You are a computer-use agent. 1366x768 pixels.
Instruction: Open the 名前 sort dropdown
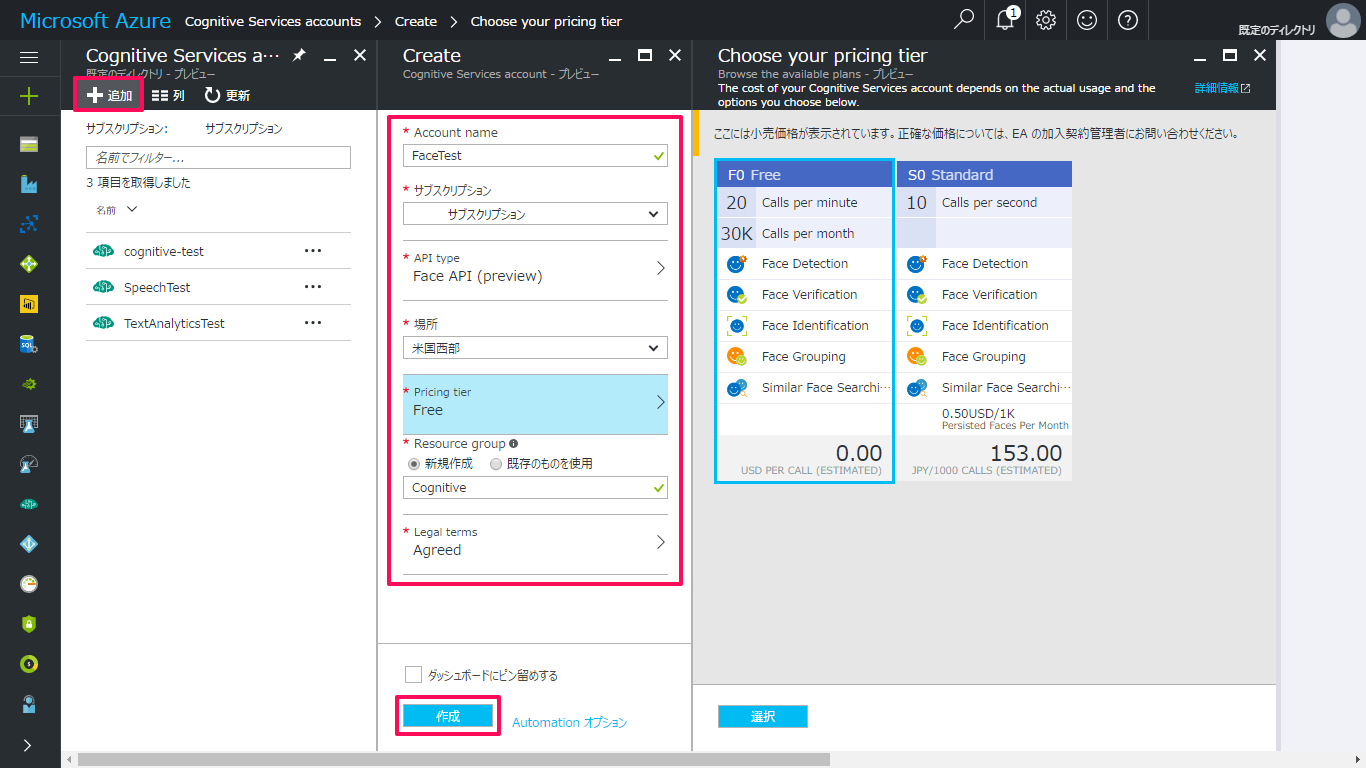[x=116, y=210]
